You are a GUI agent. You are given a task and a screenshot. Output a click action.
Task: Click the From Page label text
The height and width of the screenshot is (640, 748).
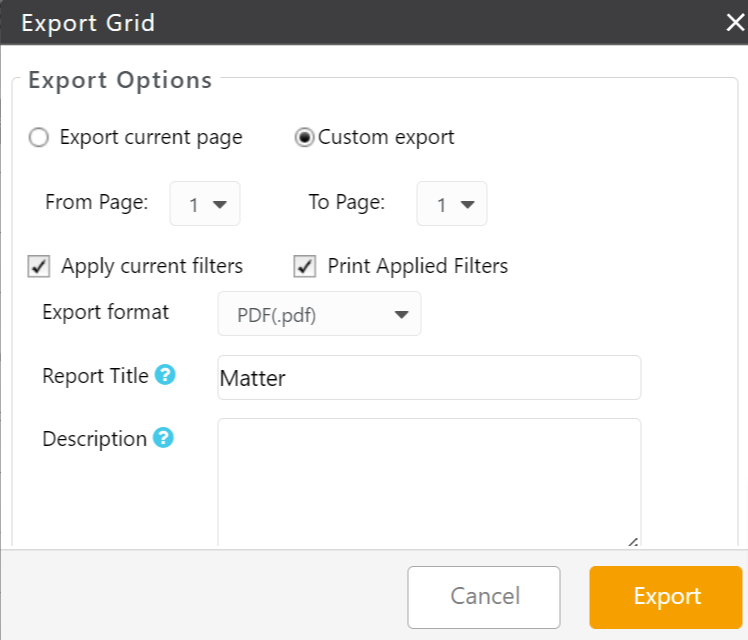coord(96,202)
